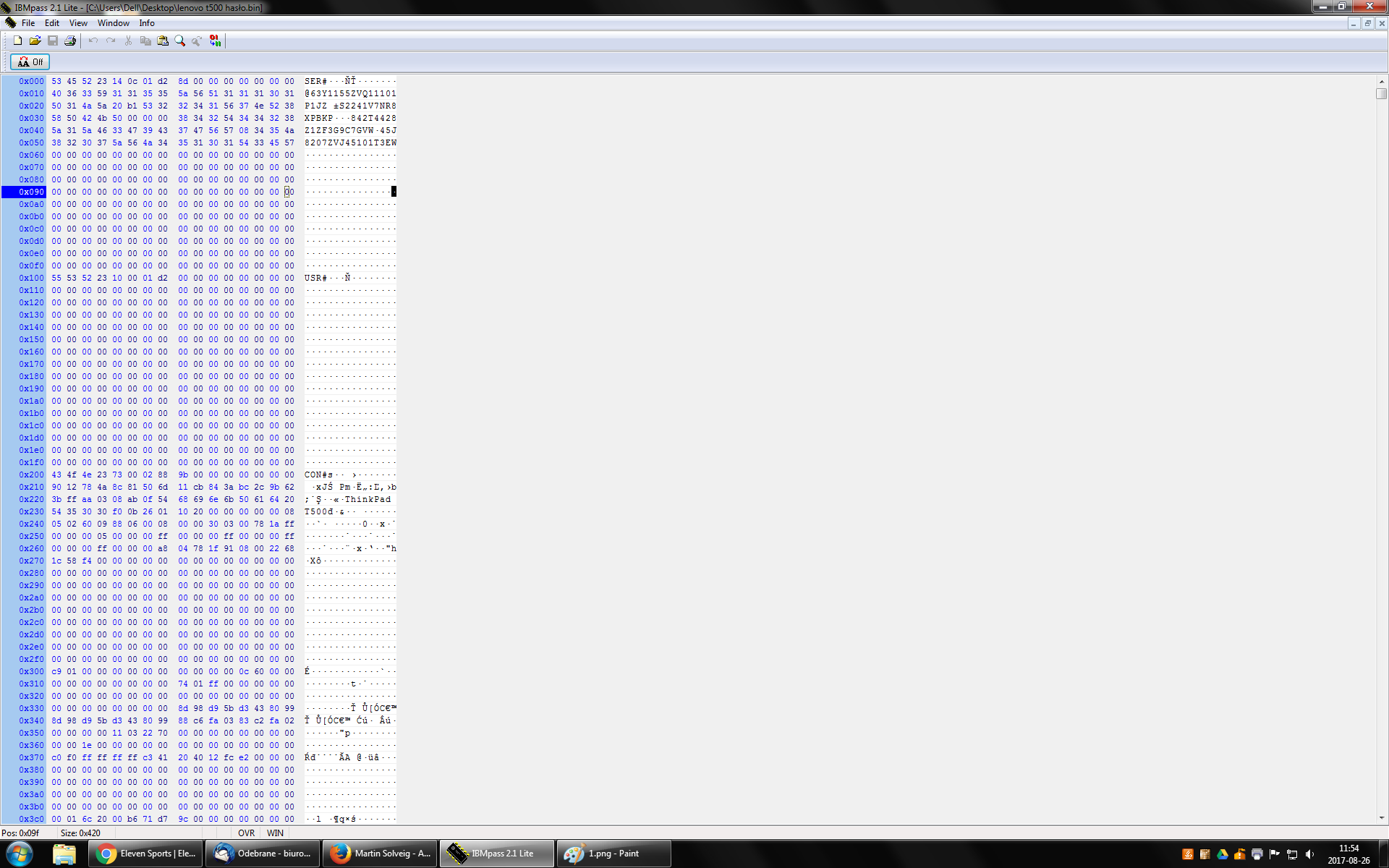1389x868 pixels.
Task: Click the red-green binary digits toolbar icon
Action: pos(215,41)
